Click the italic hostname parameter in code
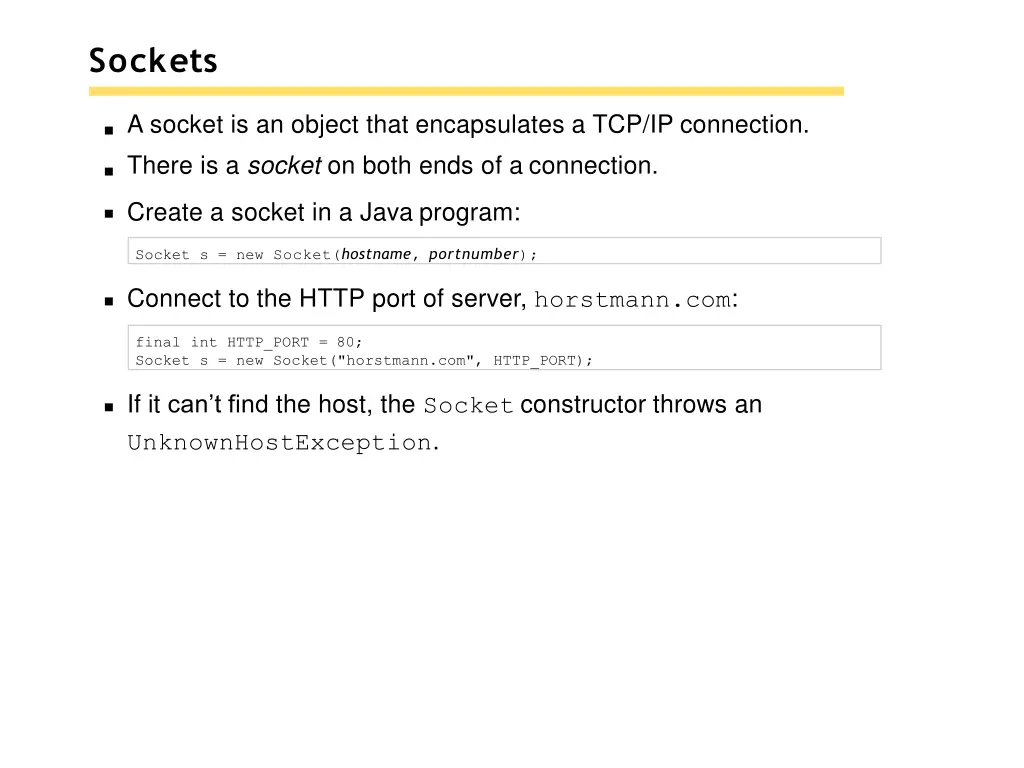This screenshot has width=1024, height=768. pos(376,254)
